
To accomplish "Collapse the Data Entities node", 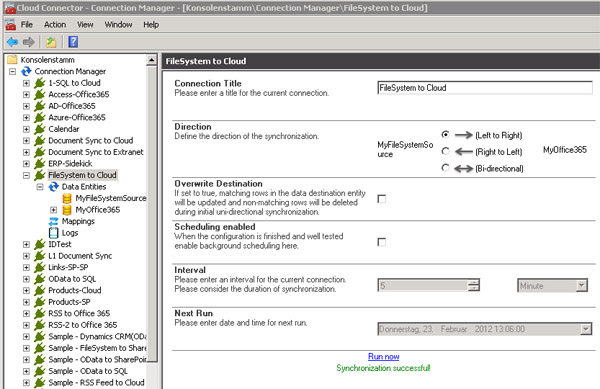I will pyautogui.click(x=40, y=187).
